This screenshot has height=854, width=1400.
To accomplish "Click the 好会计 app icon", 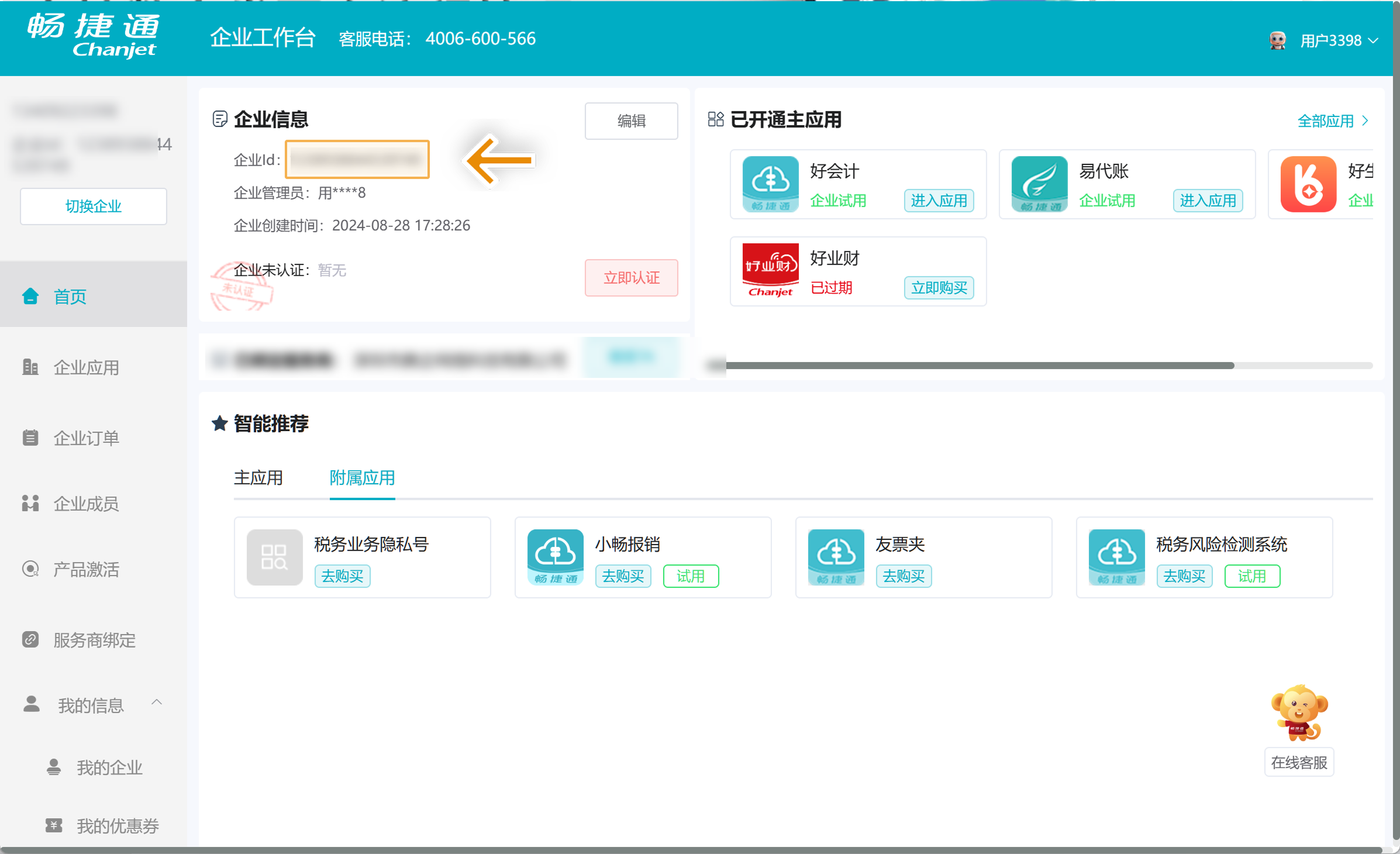I will (770, 184).
